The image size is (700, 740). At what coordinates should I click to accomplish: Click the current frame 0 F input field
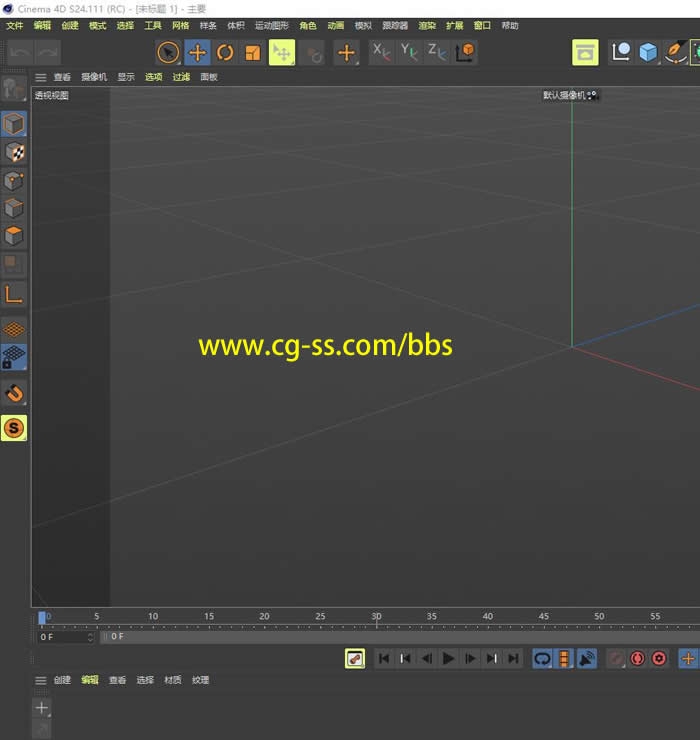[65, 636]
